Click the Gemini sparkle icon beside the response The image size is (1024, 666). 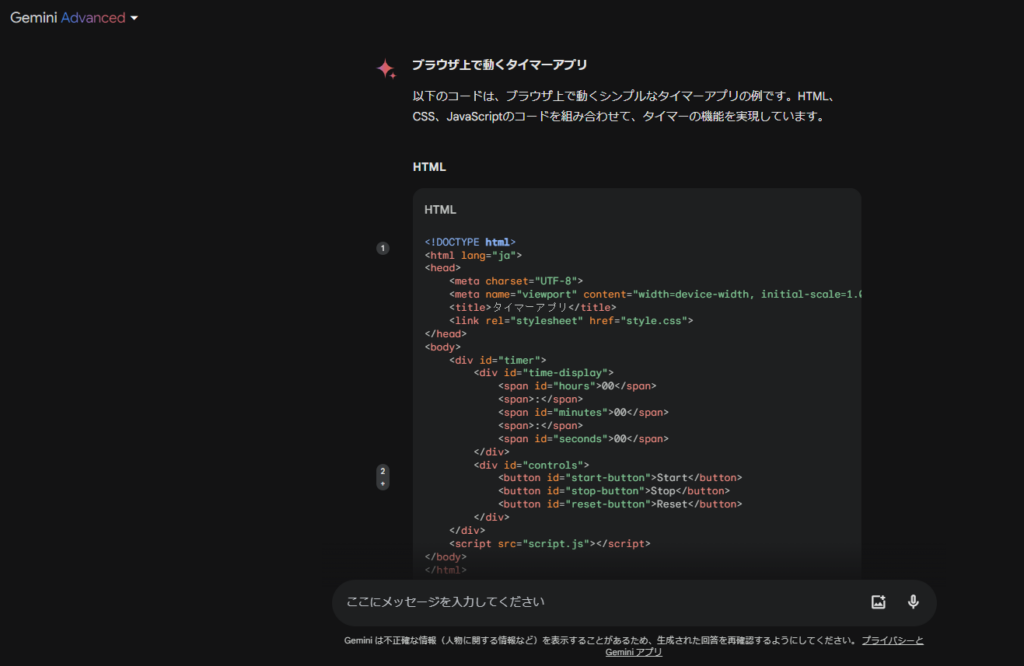pyautogui.click(x=386, y=69)
